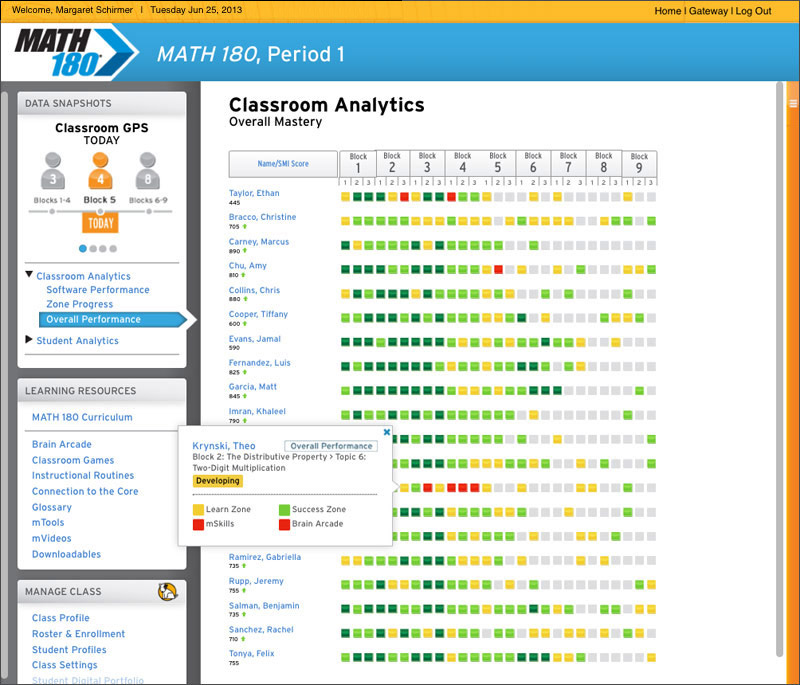Select the Block 8 column header
The width and height of the screenshot is (800, 685).
coord(604,163)
